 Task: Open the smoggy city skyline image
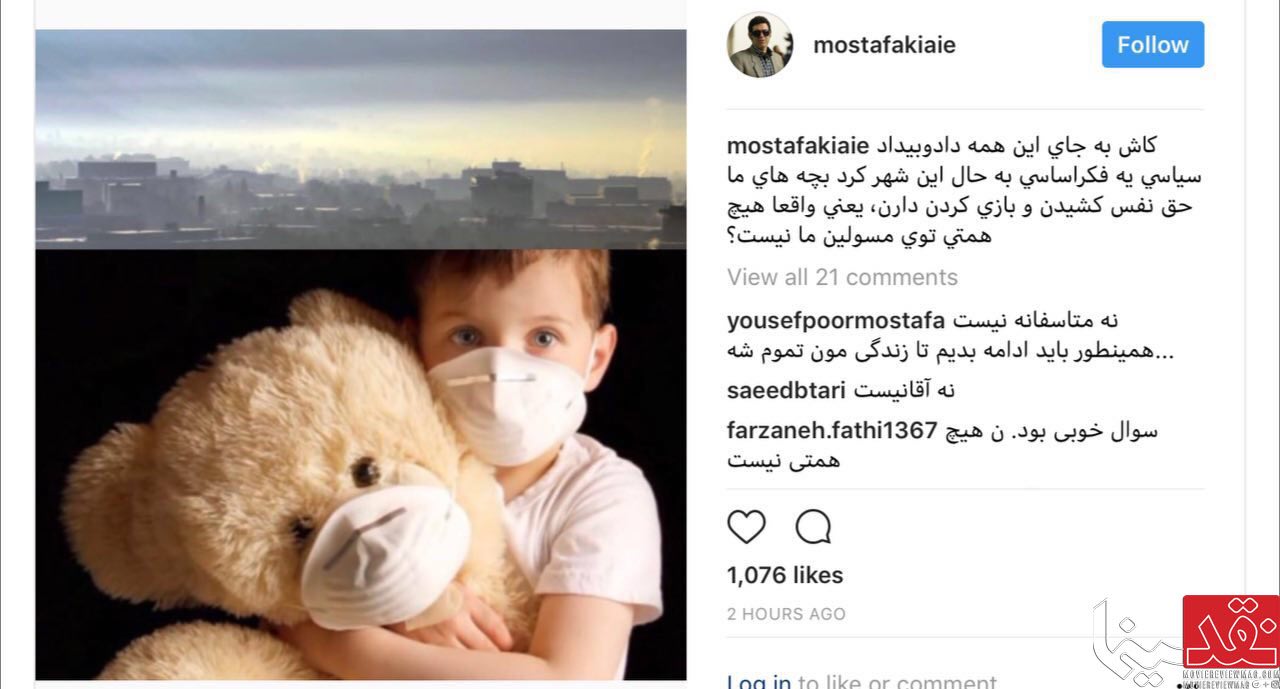(x=361, y=139)
